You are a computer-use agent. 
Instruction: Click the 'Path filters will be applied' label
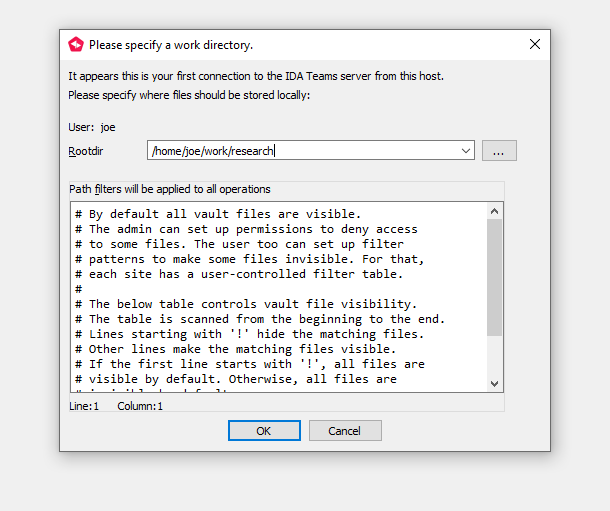[x=169, y=189]
